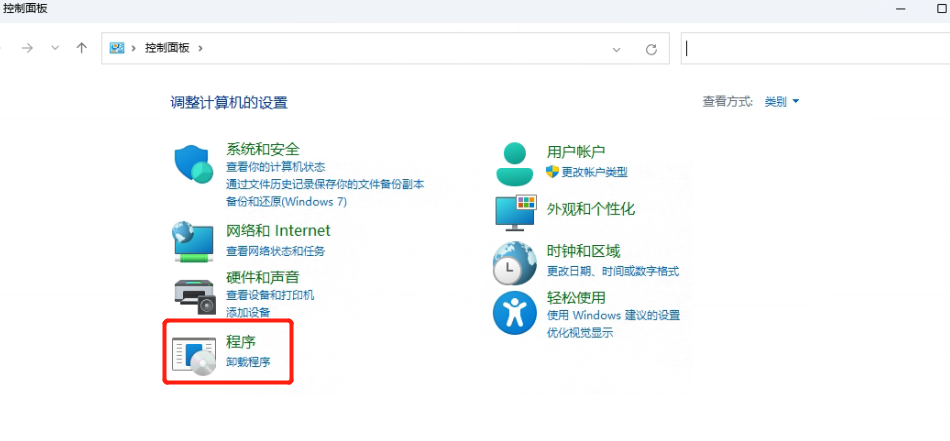Open the 用户帐户 person icon

[x=514, y=164]
